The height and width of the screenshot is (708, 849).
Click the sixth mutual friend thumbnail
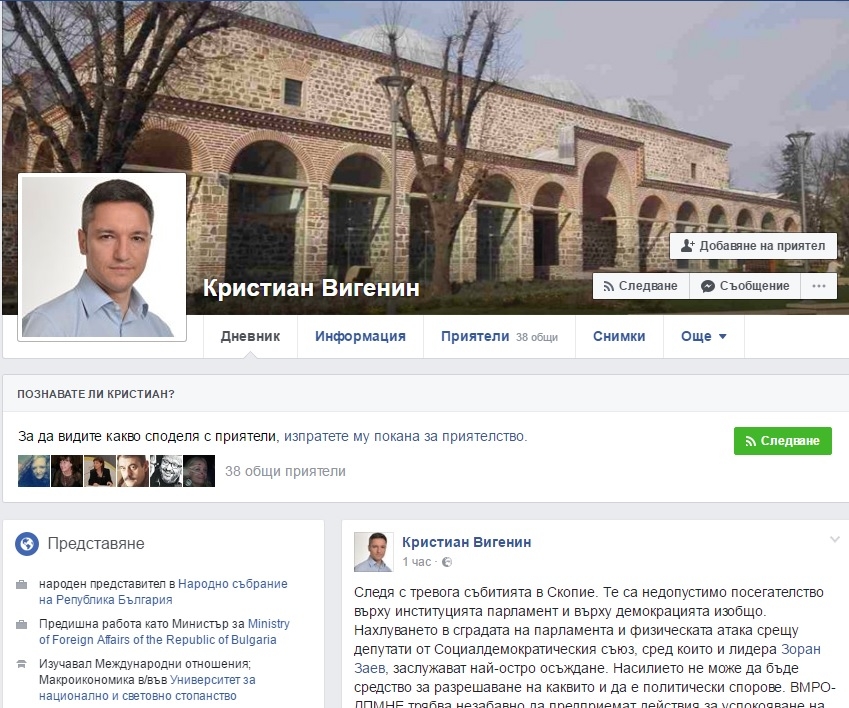pyautogui.click(x=199, y=471)
